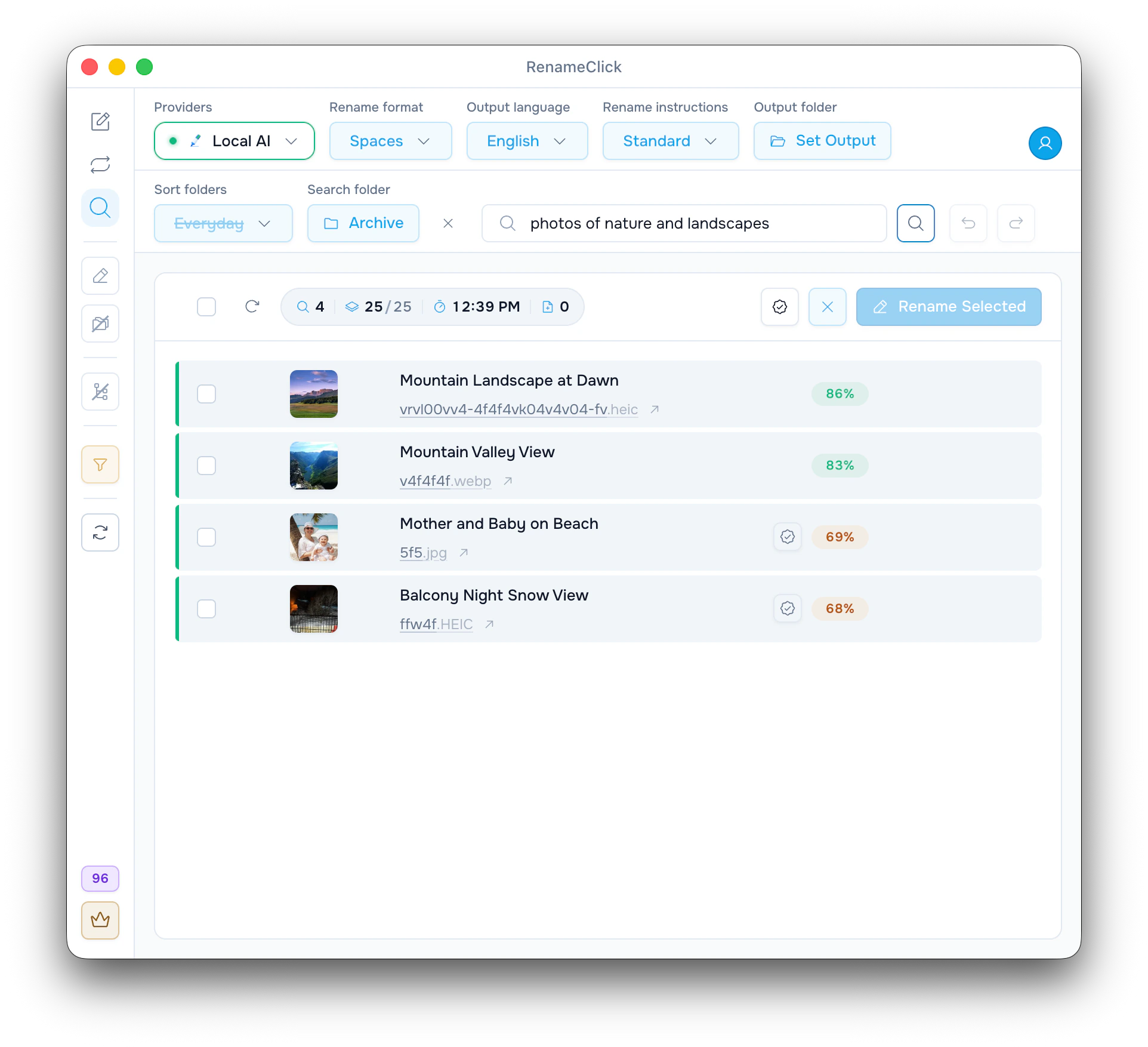This screenshot has width=1148, height=1047.
Task: Remove Archive search folder with X
Action: tap(448, 223)
